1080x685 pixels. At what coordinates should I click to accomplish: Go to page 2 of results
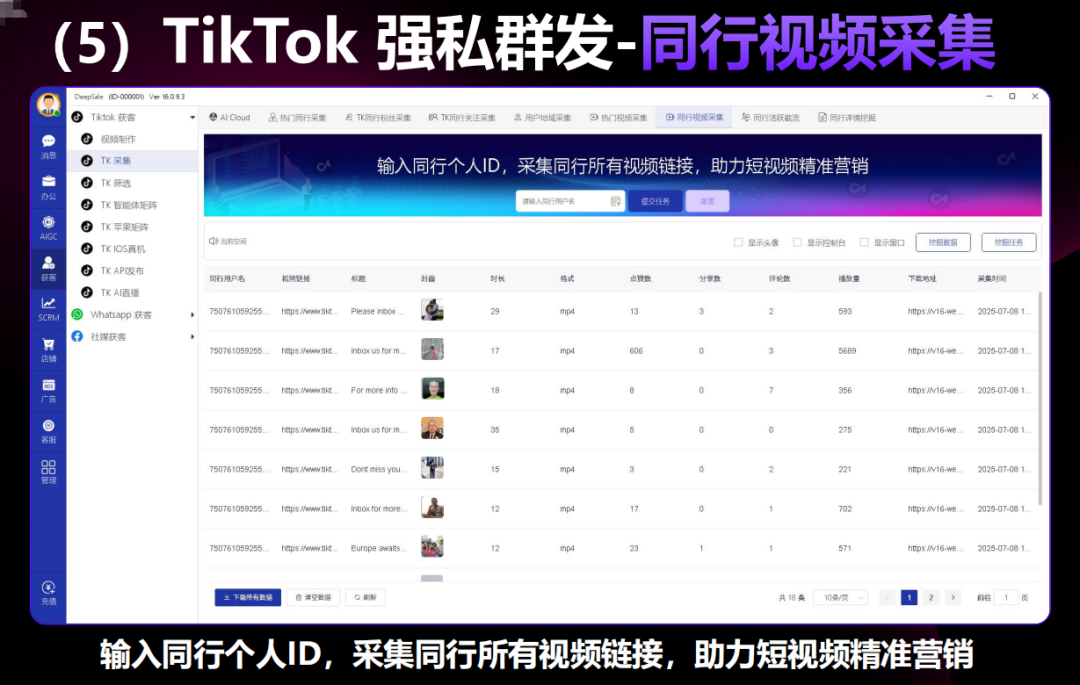(931, 598)
